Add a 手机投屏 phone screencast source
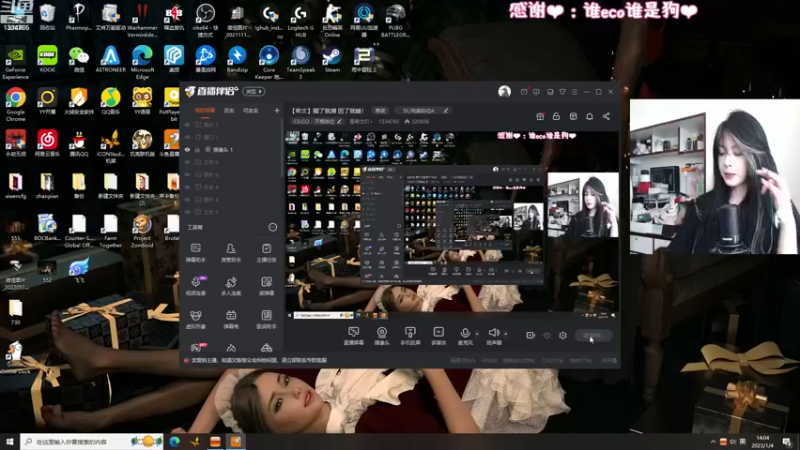Image resolution: width=800 pixels, height=450 pixels. point(410,336)
